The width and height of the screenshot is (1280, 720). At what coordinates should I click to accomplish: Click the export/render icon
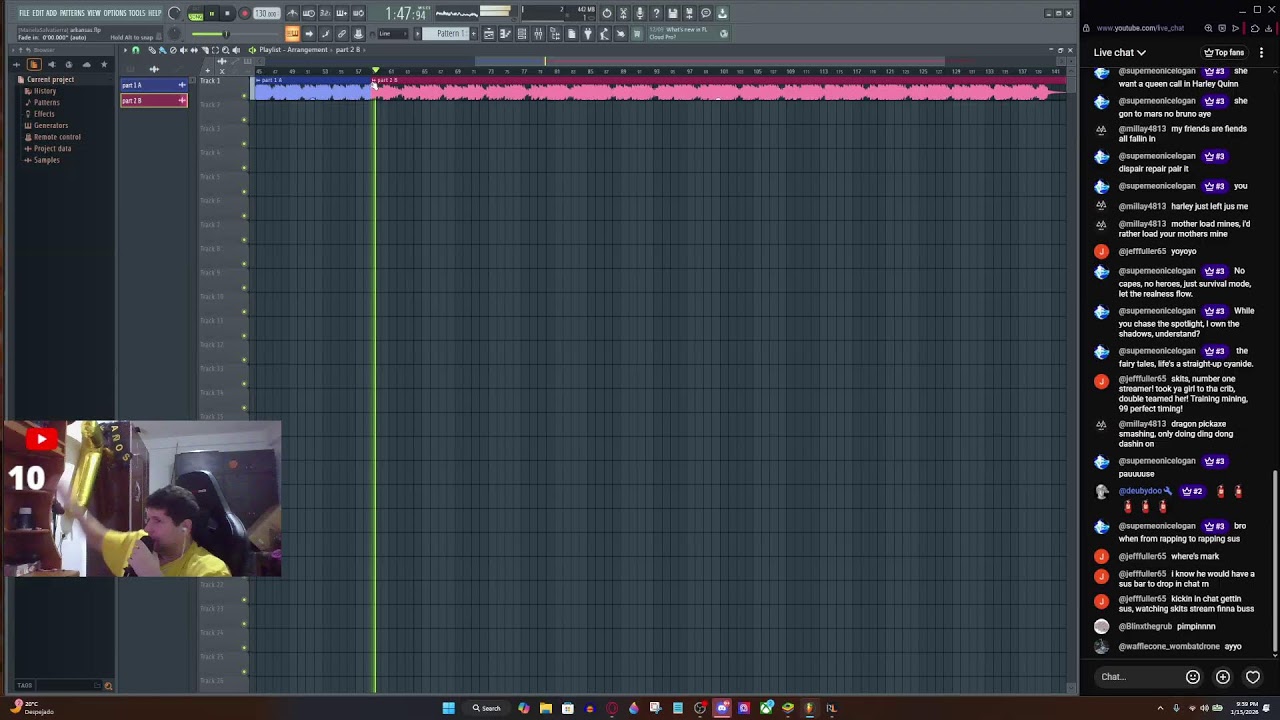click(x=689, y=13)
